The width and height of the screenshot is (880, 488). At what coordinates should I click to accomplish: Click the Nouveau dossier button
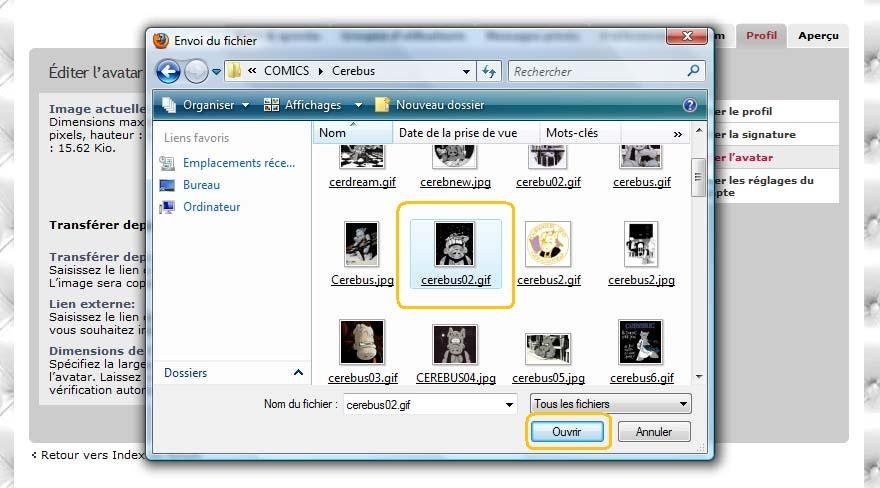coord(429,105)
